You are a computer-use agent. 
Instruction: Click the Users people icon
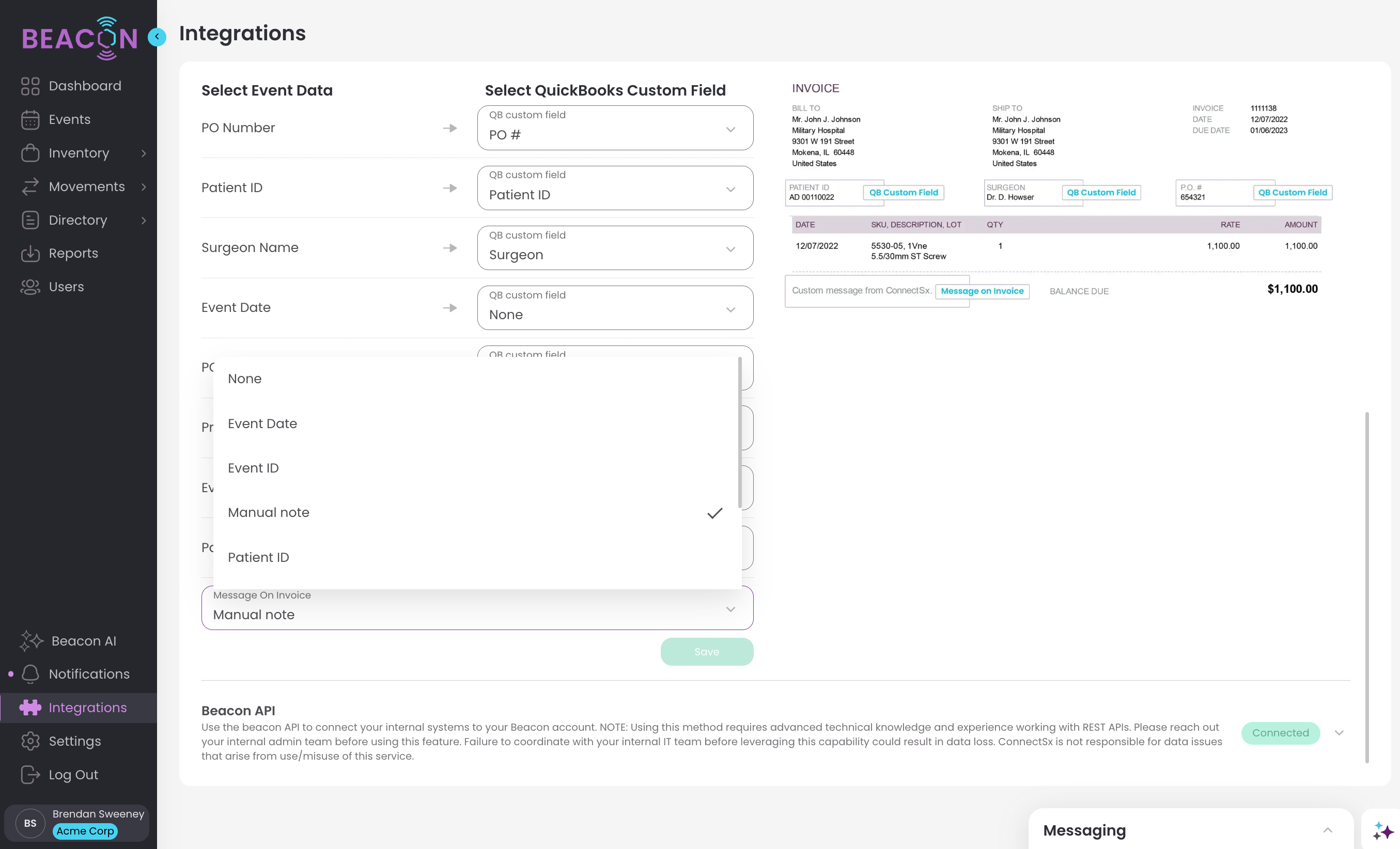click(x=30, y=287)
